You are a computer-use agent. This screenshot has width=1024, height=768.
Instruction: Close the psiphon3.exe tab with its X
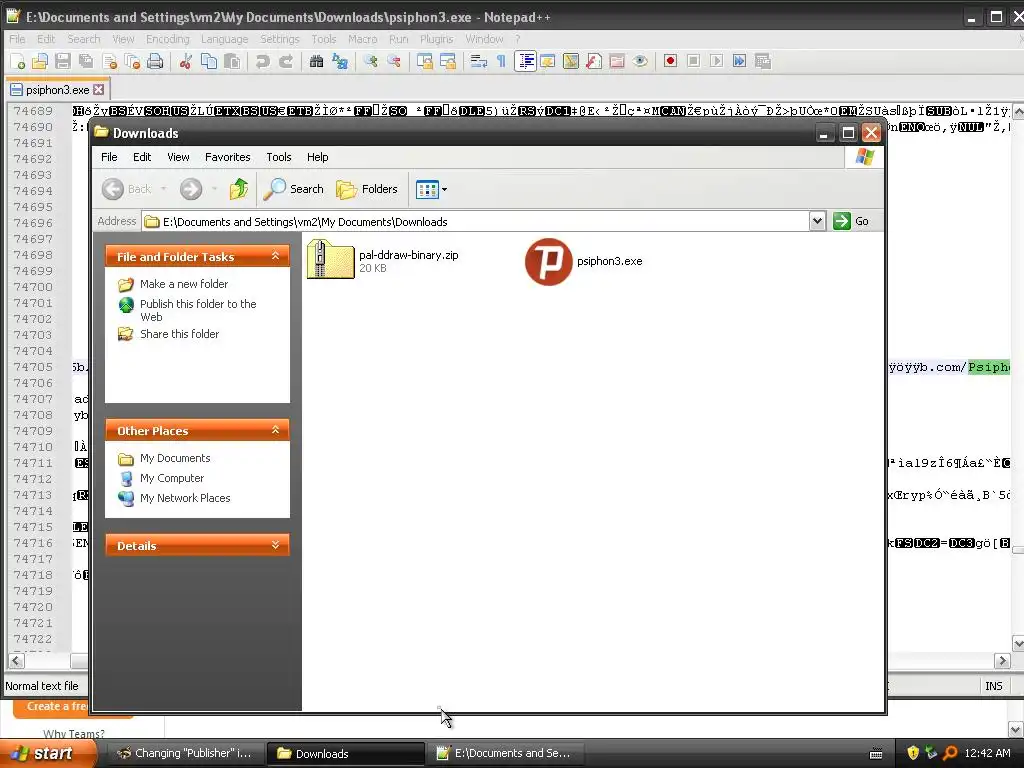point(99,89)
